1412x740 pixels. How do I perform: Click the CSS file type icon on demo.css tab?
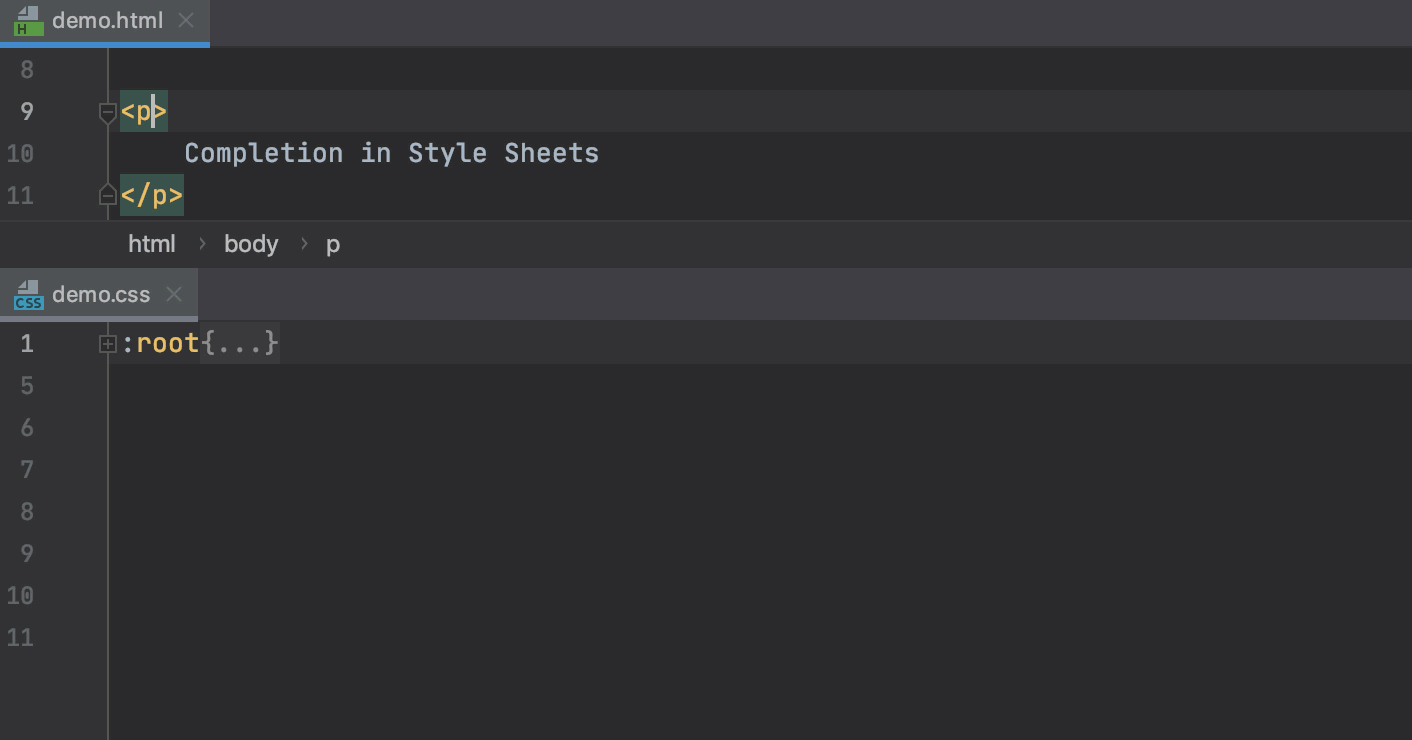pos(28,294)
